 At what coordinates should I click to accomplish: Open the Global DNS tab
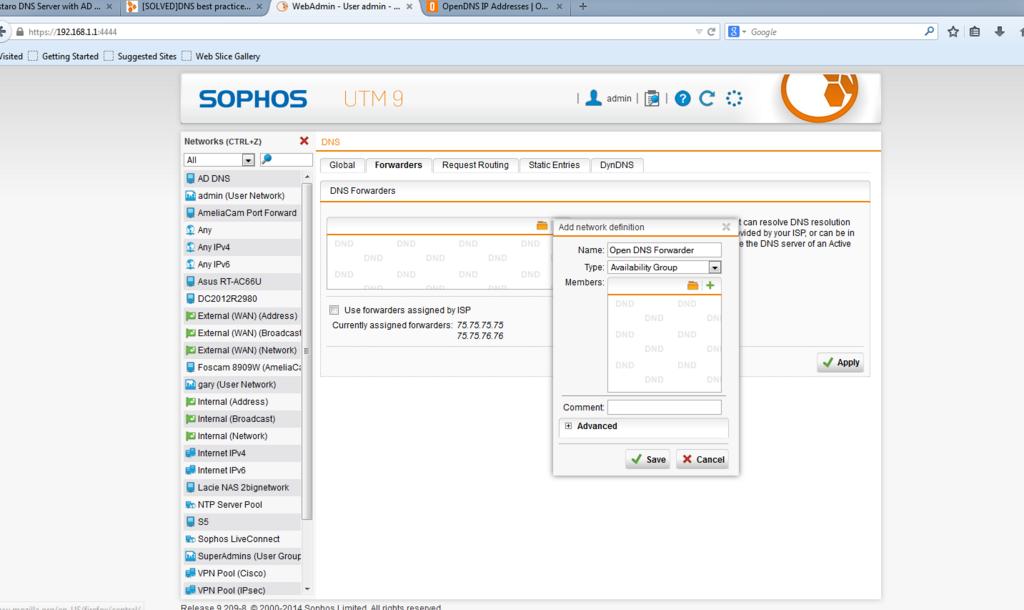[x=342, y=165]
